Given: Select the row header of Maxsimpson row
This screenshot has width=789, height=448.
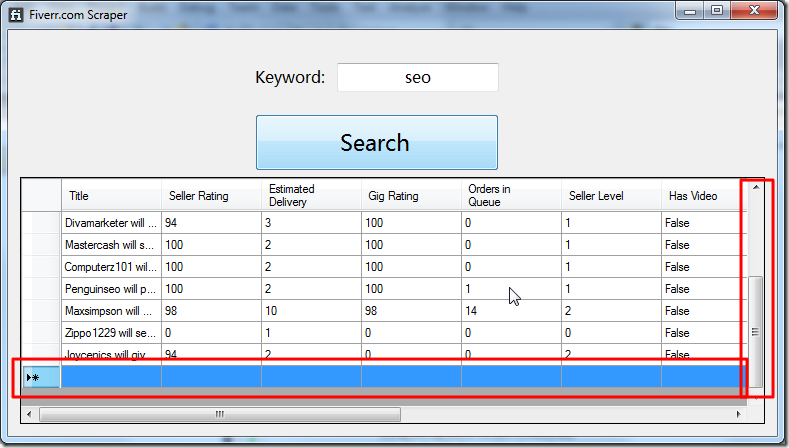Looking at the screenshot, I should [x=41, y=311].
